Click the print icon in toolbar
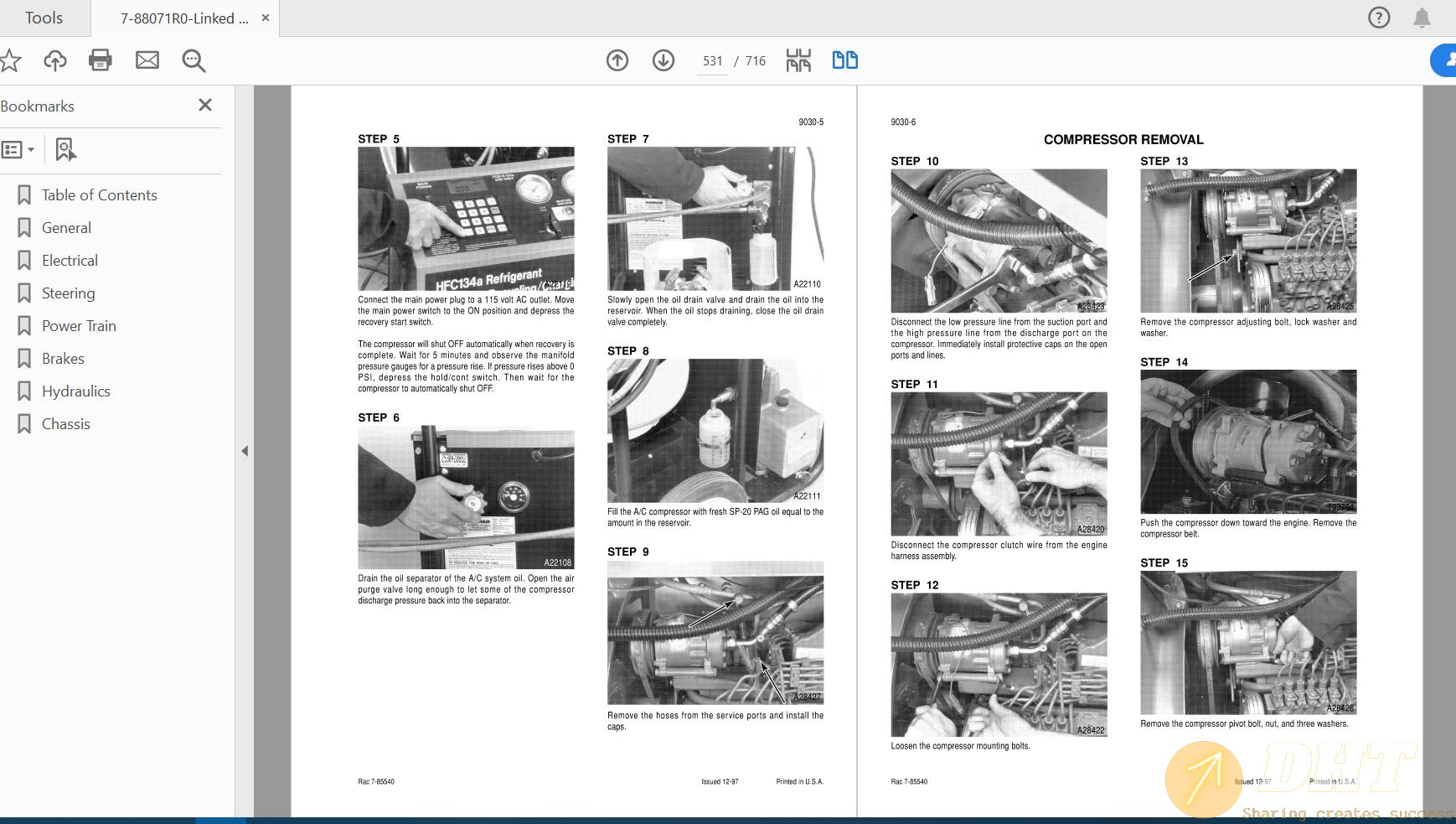 (101, 60)
